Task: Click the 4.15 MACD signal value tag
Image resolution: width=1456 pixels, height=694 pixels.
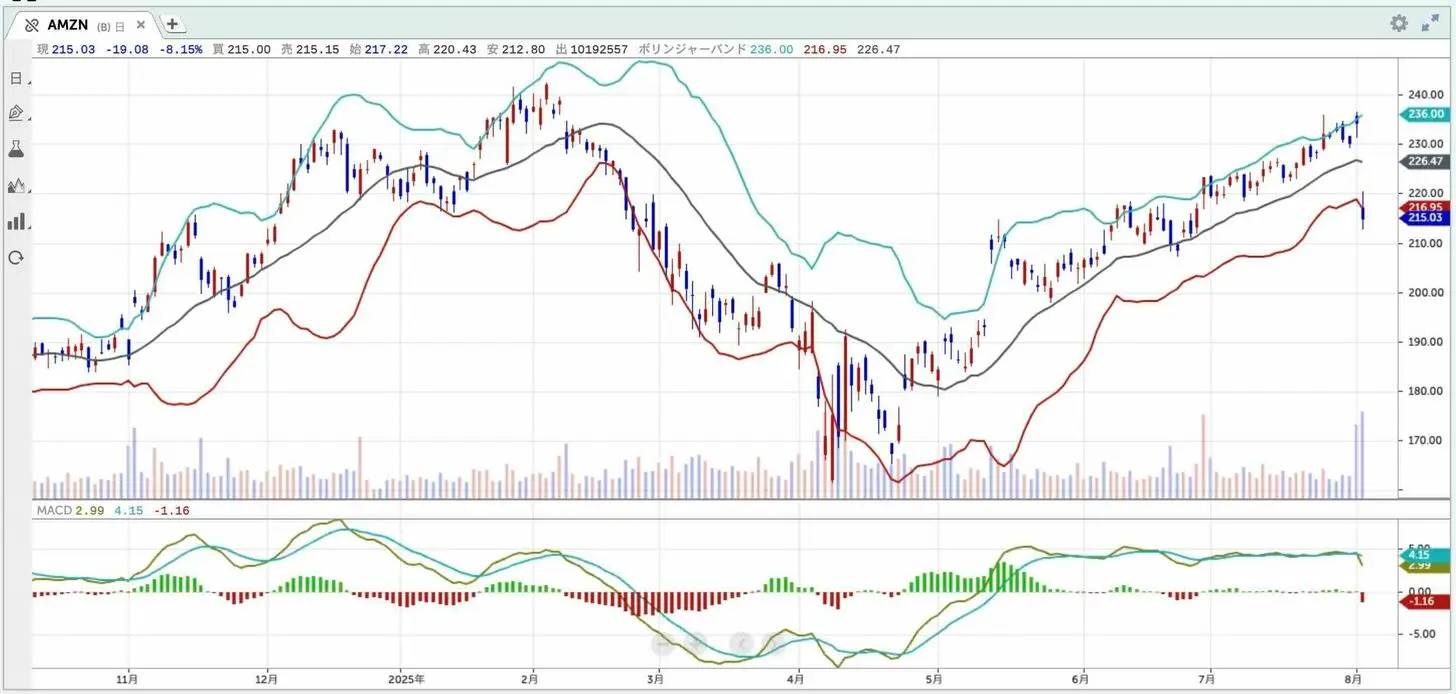Action: (x=1419, y=554)
